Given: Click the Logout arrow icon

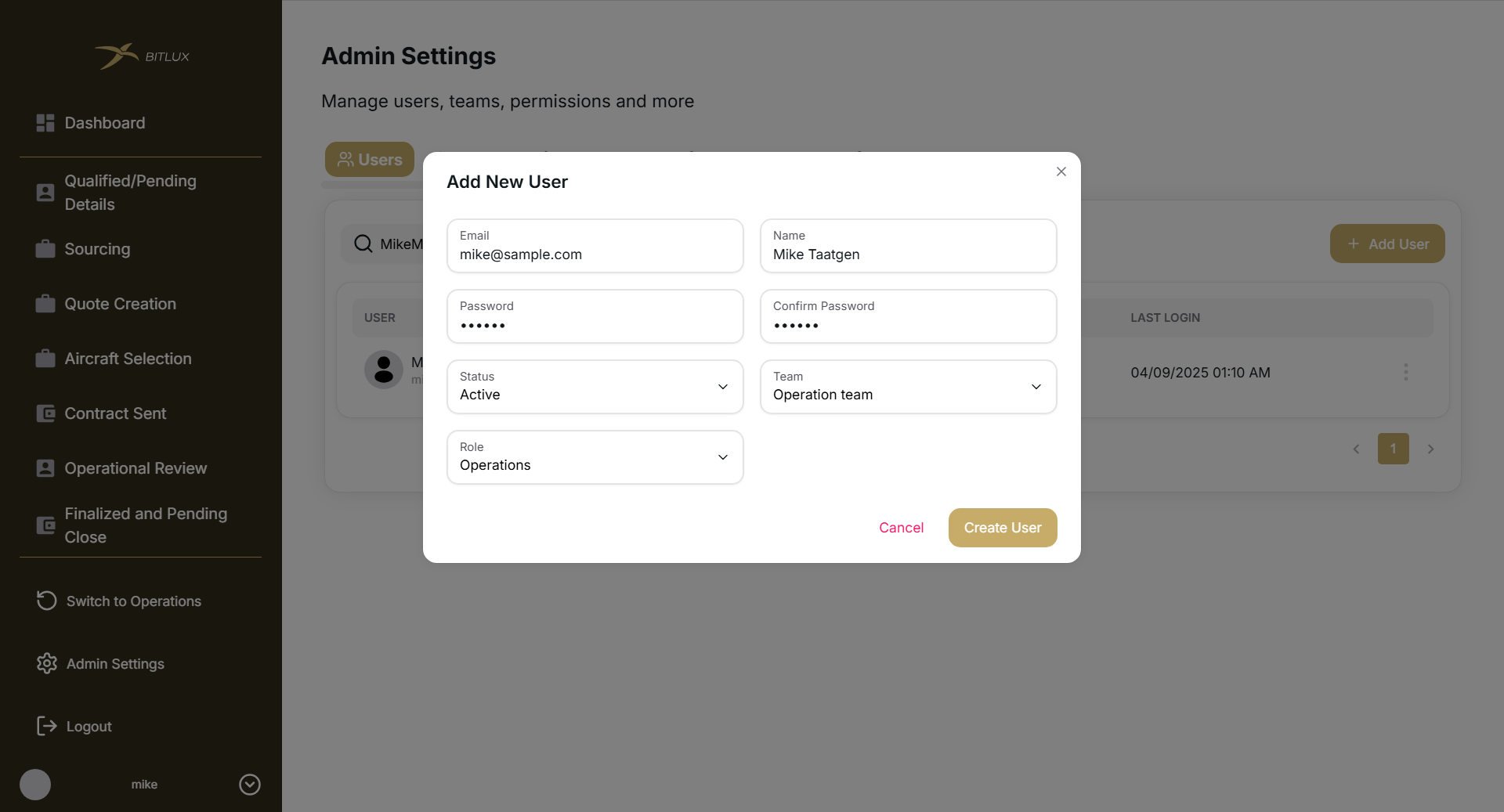Looking at the screenshot, I should tap(47, 726).
